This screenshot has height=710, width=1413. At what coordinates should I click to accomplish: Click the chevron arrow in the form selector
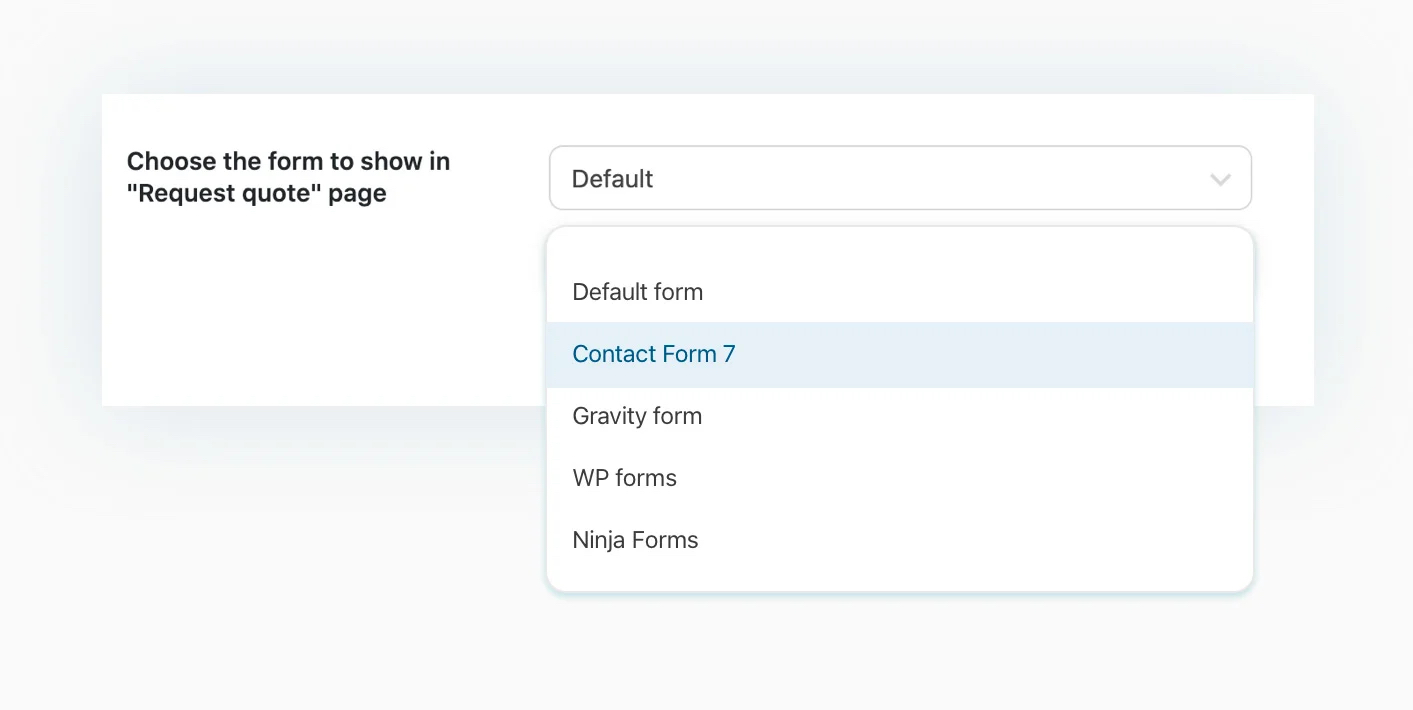click(1219, 180)
